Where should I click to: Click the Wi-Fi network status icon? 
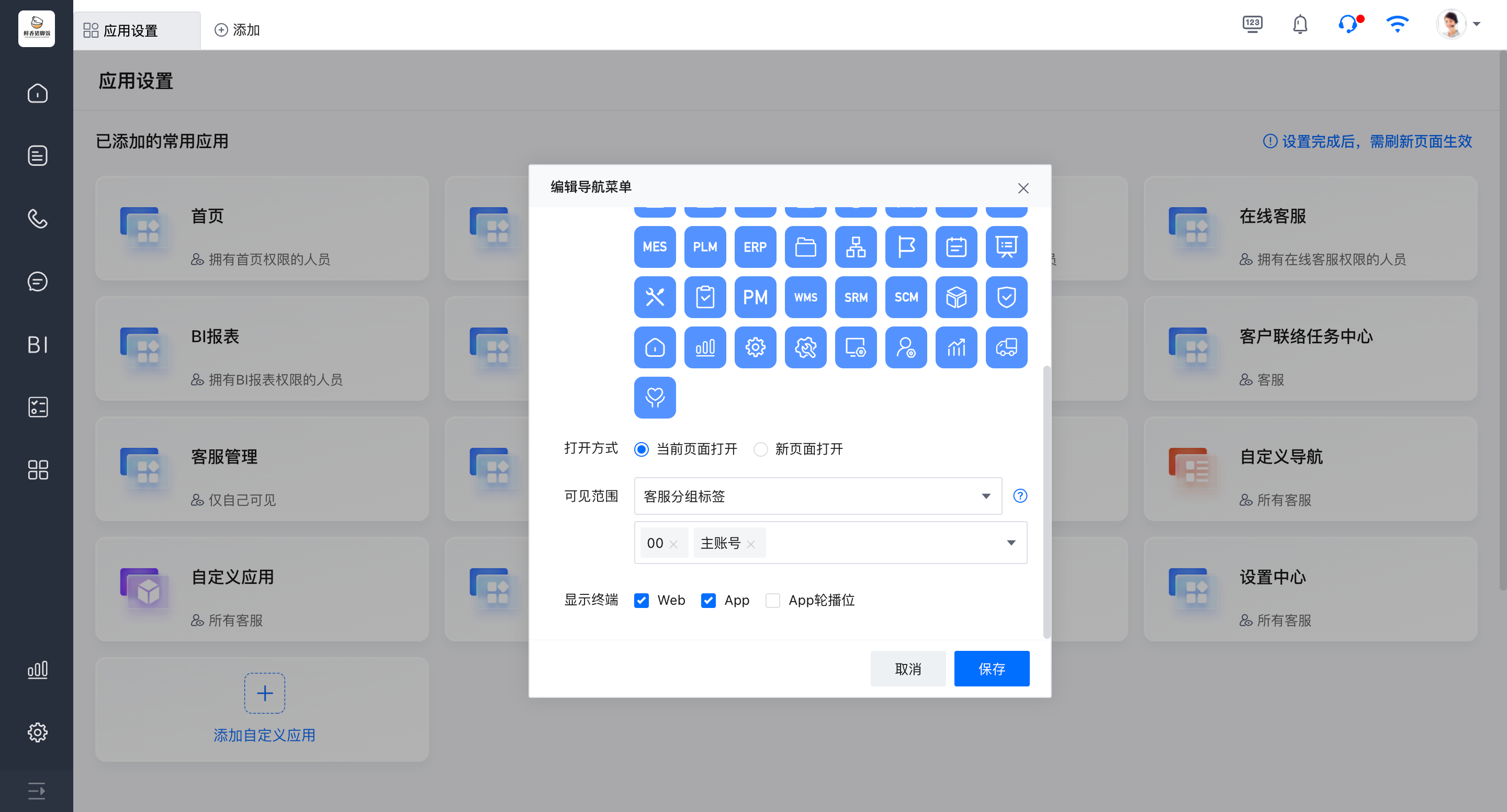[x=1398, y=25]
